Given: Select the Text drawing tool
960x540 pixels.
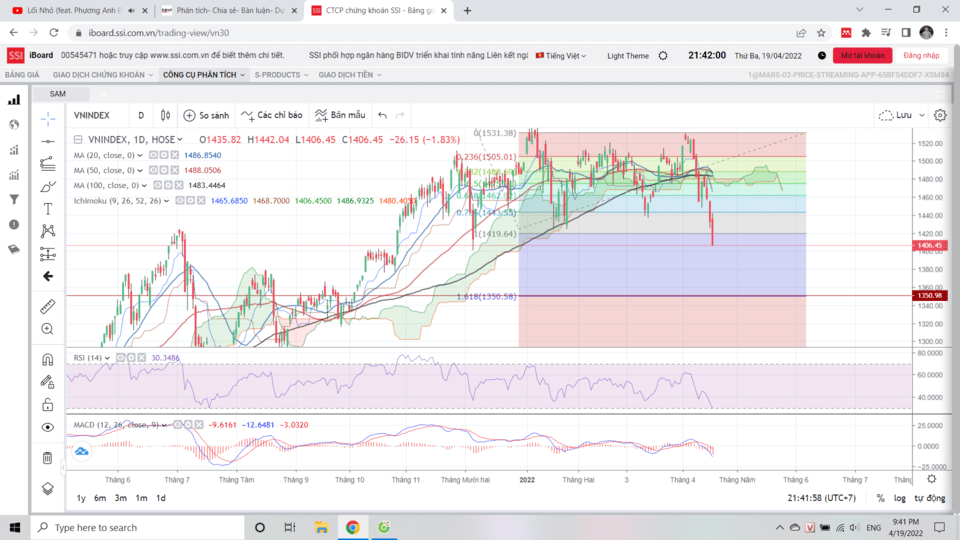Looking at the screenshot, I should click(x=47, y=209).
